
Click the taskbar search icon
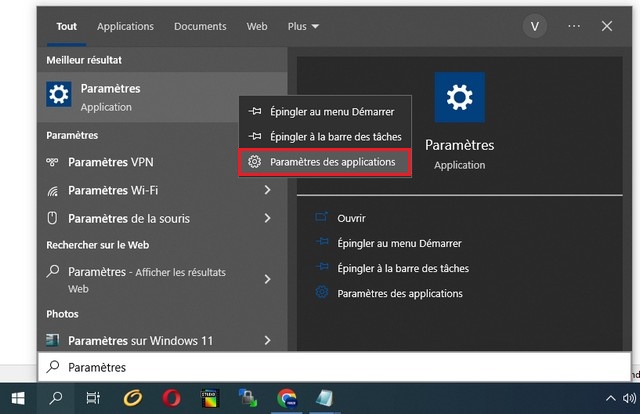tap(56, 398)
